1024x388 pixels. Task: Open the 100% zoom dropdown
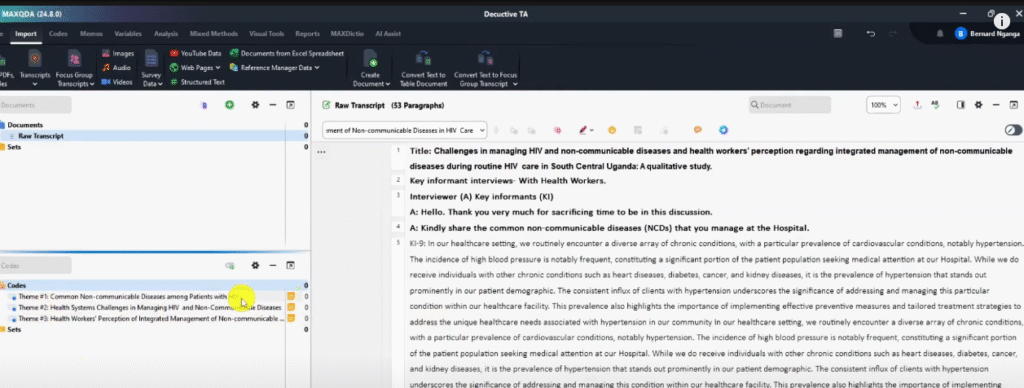pos(883,105)
